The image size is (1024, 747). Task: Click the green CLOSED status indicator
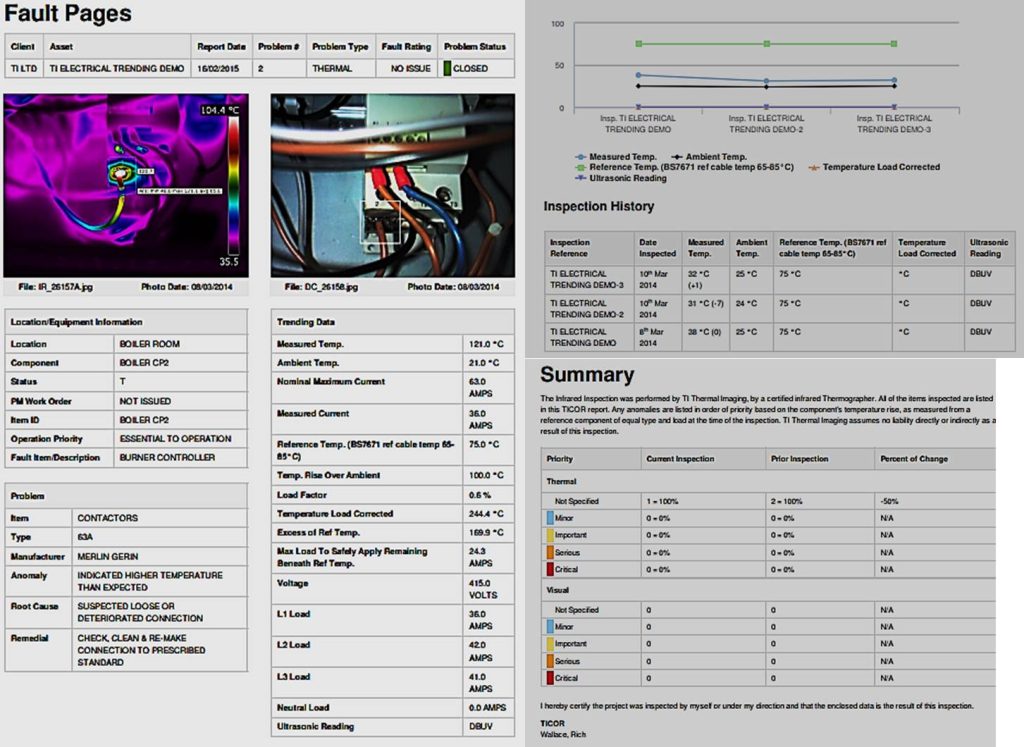coord(447,68)
